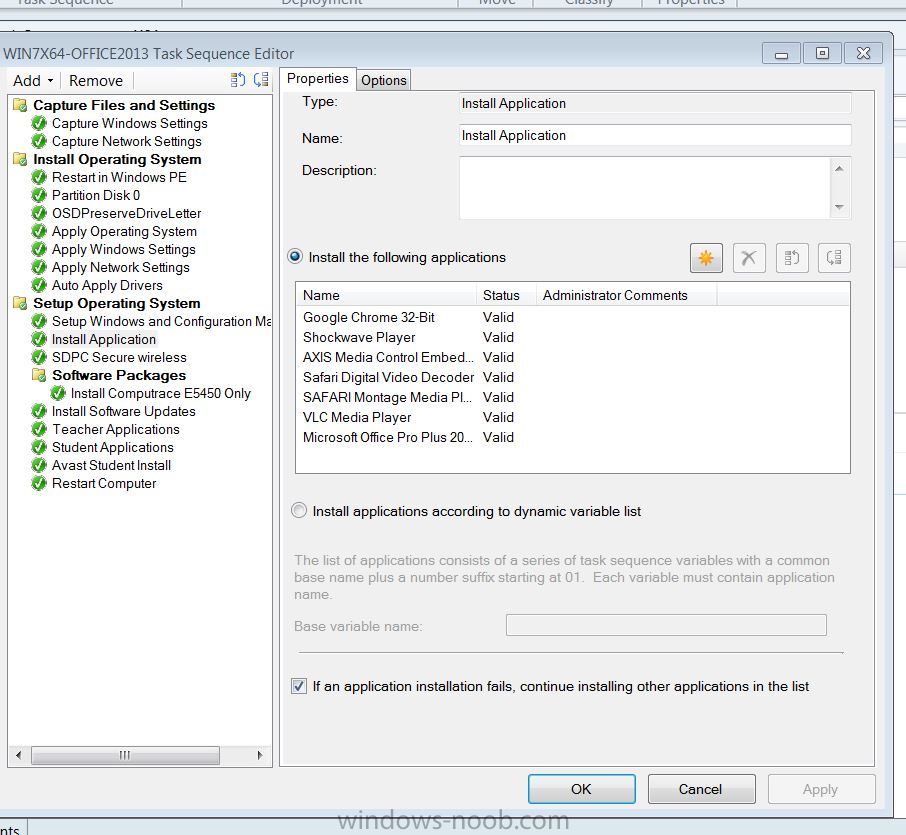Select Microsoft Office Pro Plus row

tap(388, 437)
